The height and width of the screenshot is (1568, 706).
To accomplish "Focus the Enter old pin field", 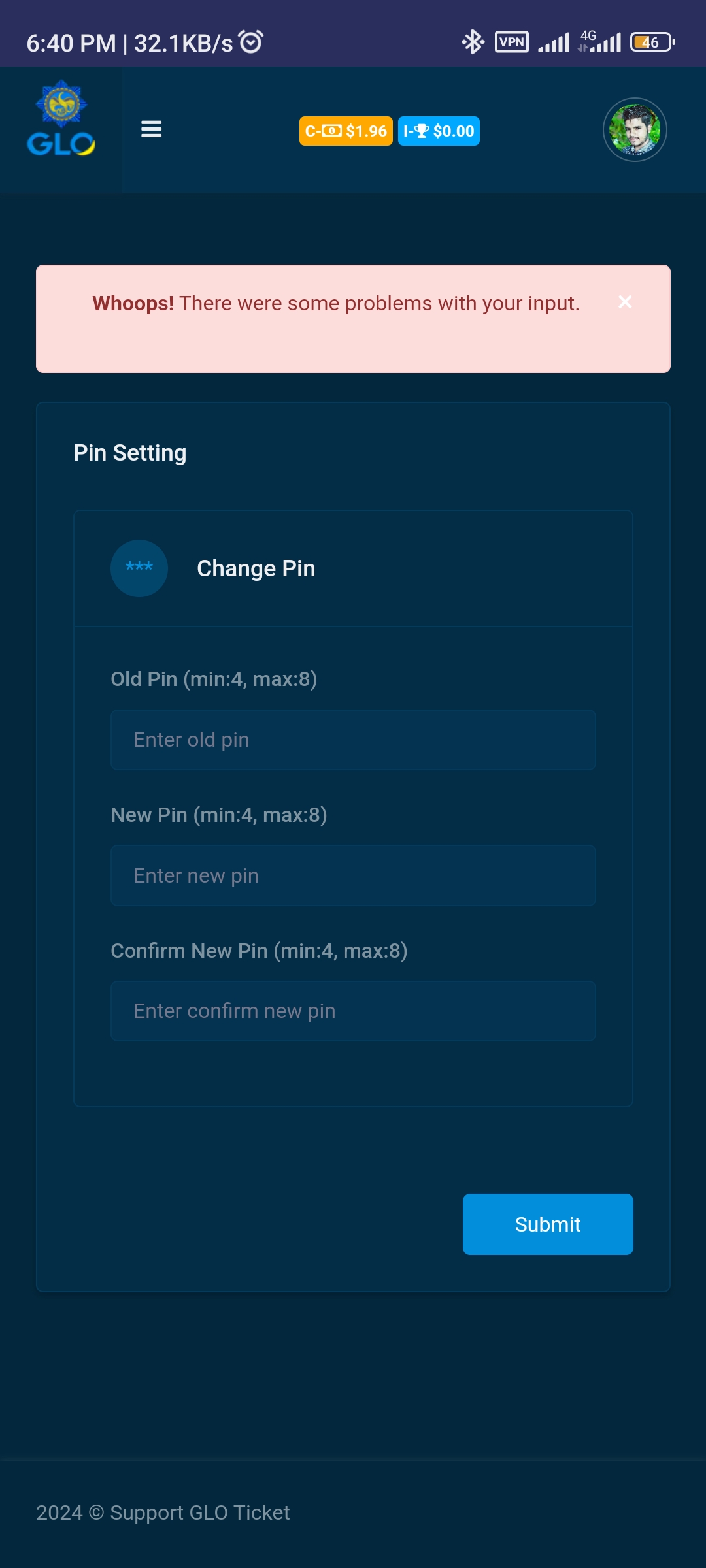I will (353, 740).
